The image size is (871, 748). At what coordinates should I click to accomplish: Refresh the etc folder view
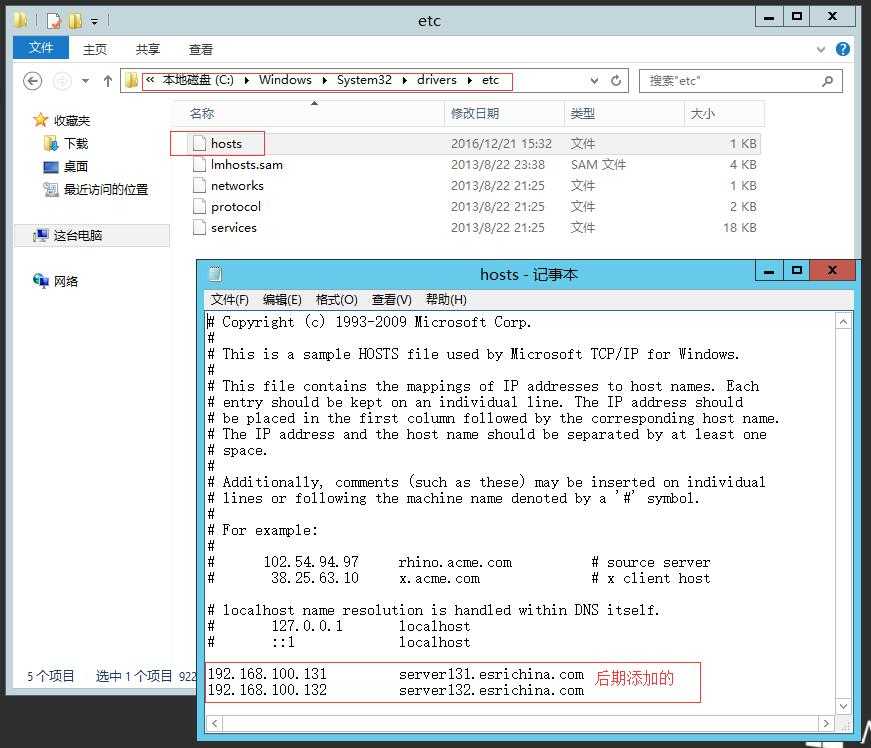click(615, 81)
